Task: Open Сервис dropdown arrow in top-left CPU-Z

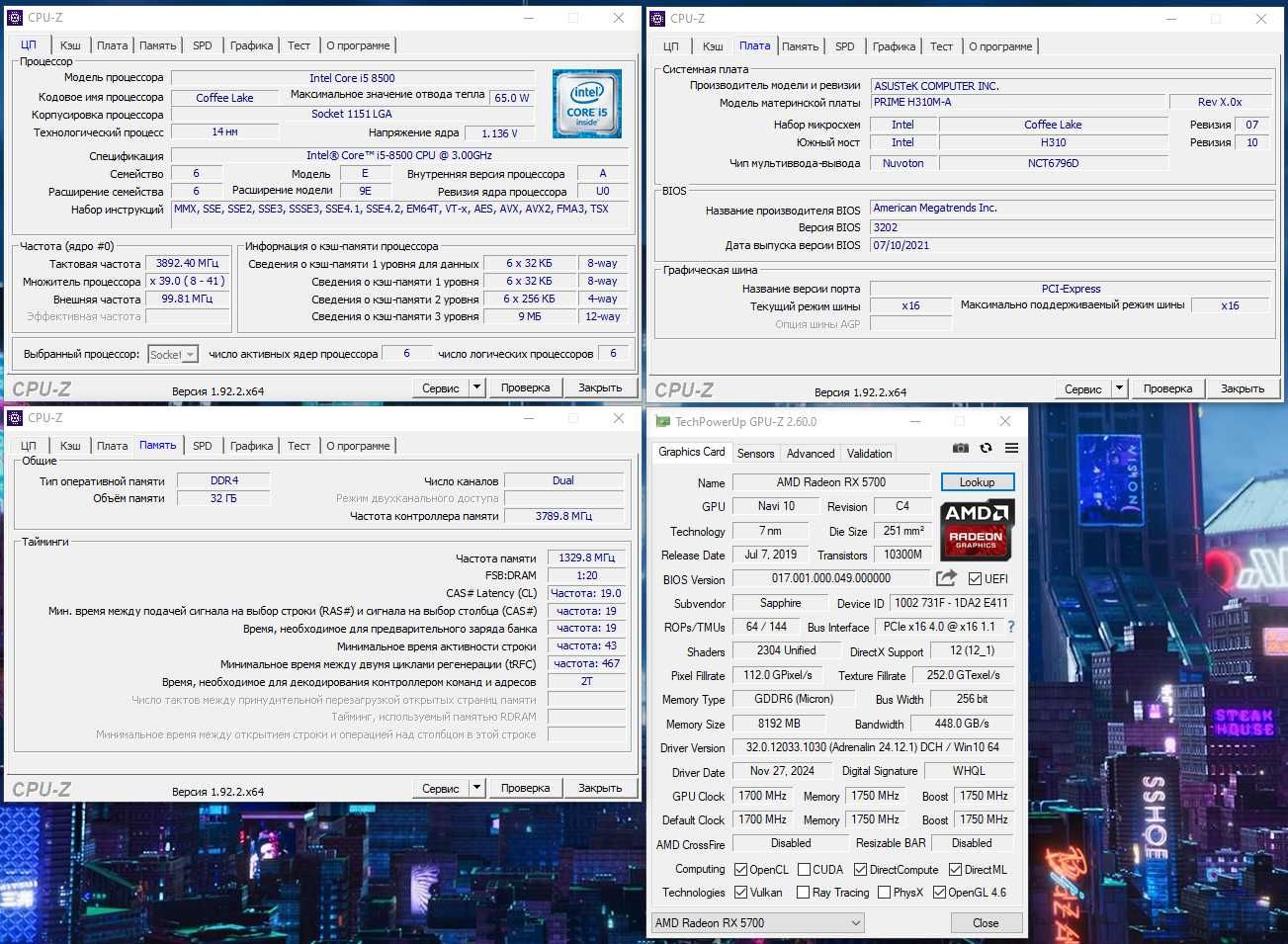Action: click(476, 387)
